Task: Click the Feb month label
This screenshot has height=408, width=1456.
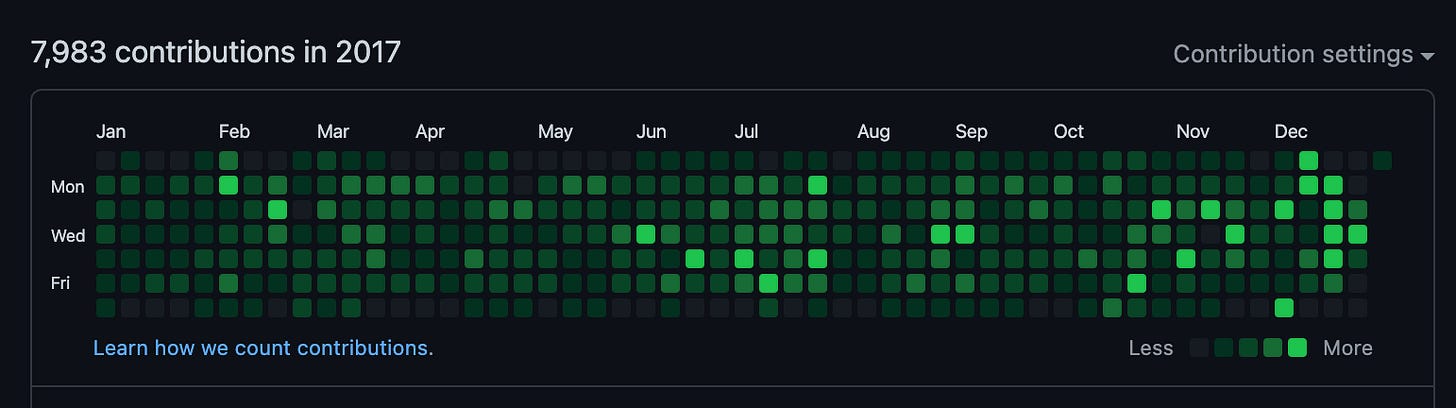Action: point(234,132)
